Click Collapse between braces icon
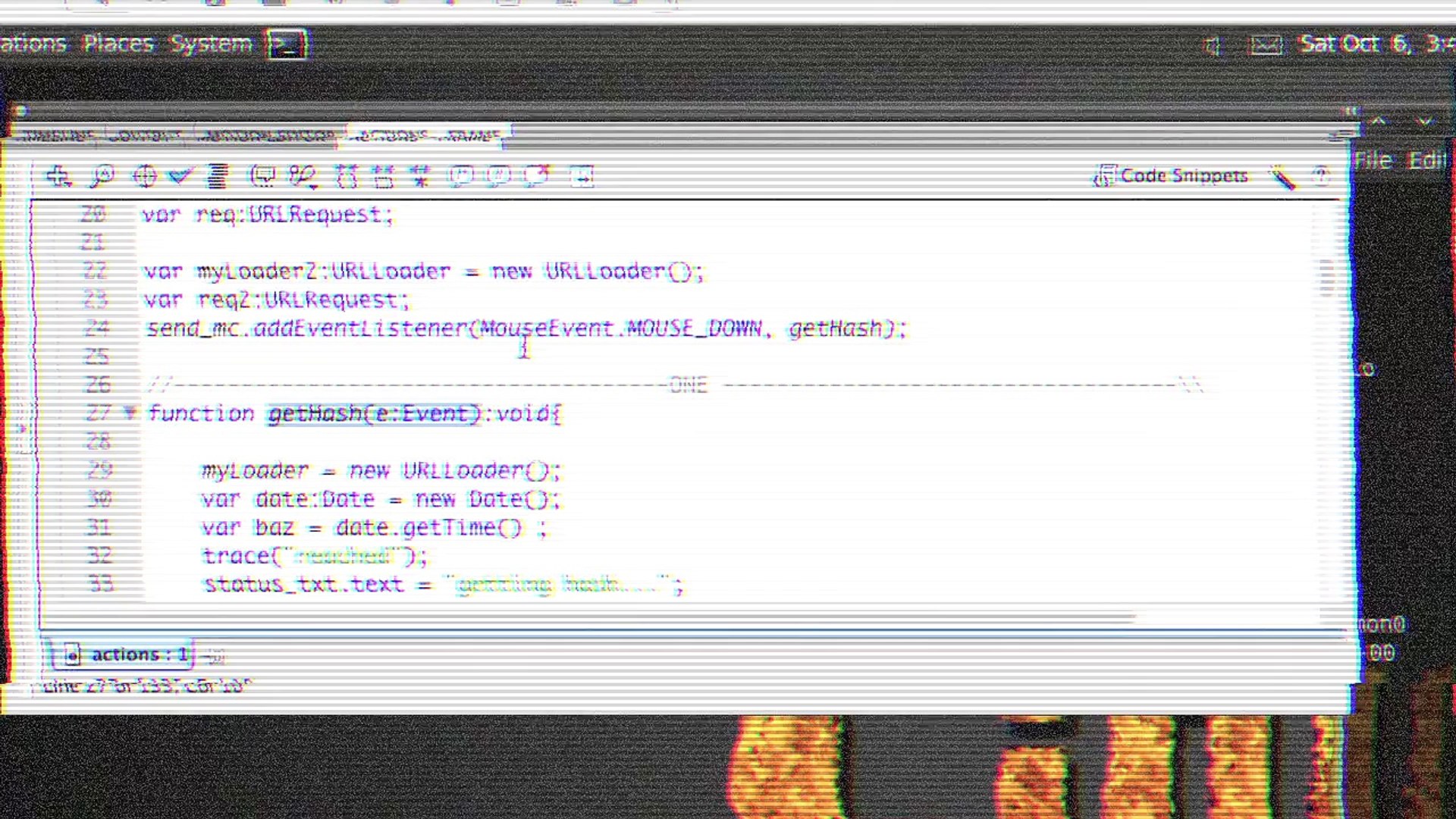The height and width of the screenshot is (819, 1456). click(347, 176)
